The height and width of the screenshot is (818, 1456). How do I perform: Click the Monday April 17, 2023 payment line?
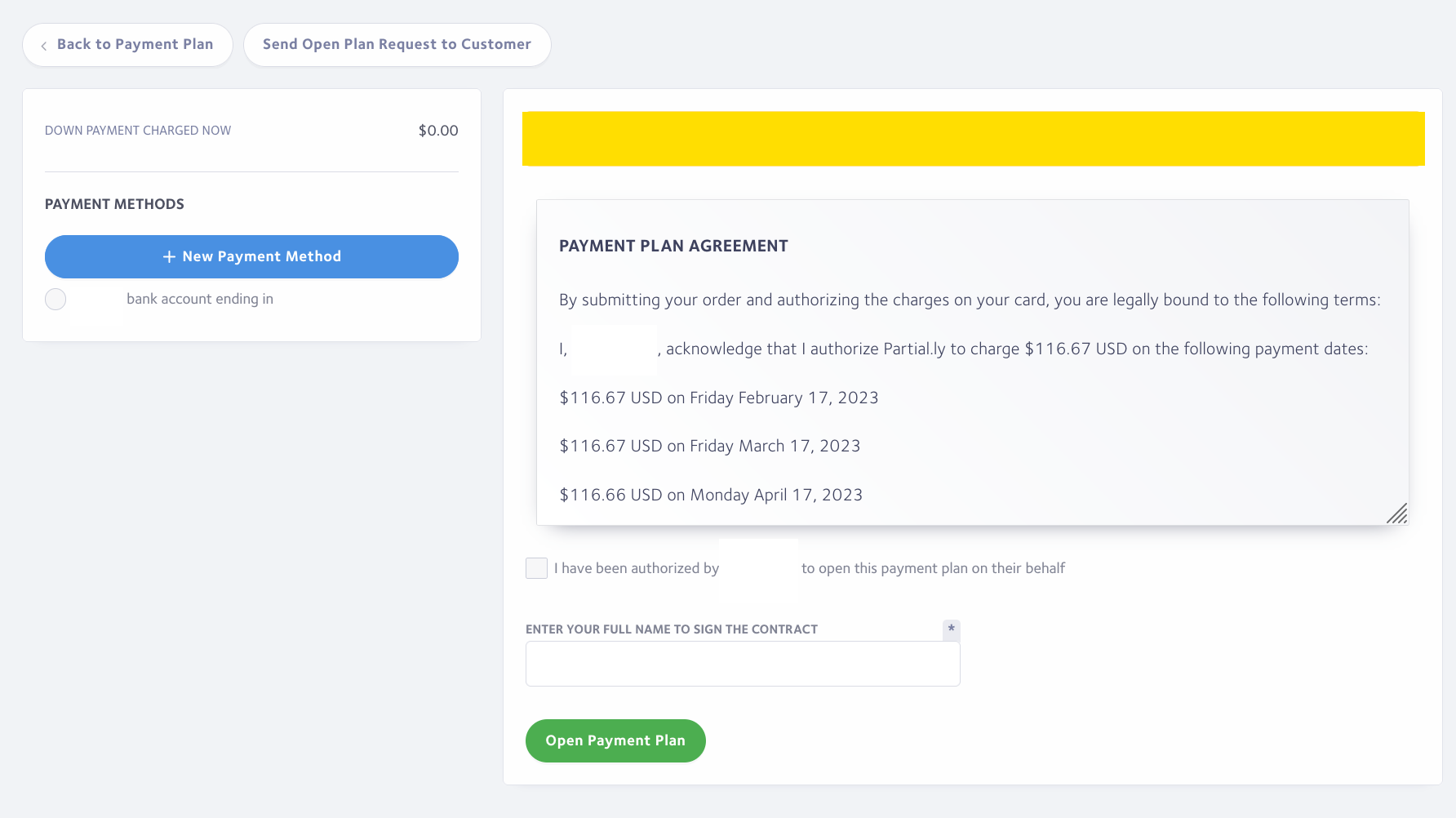[x=711, y=495]
